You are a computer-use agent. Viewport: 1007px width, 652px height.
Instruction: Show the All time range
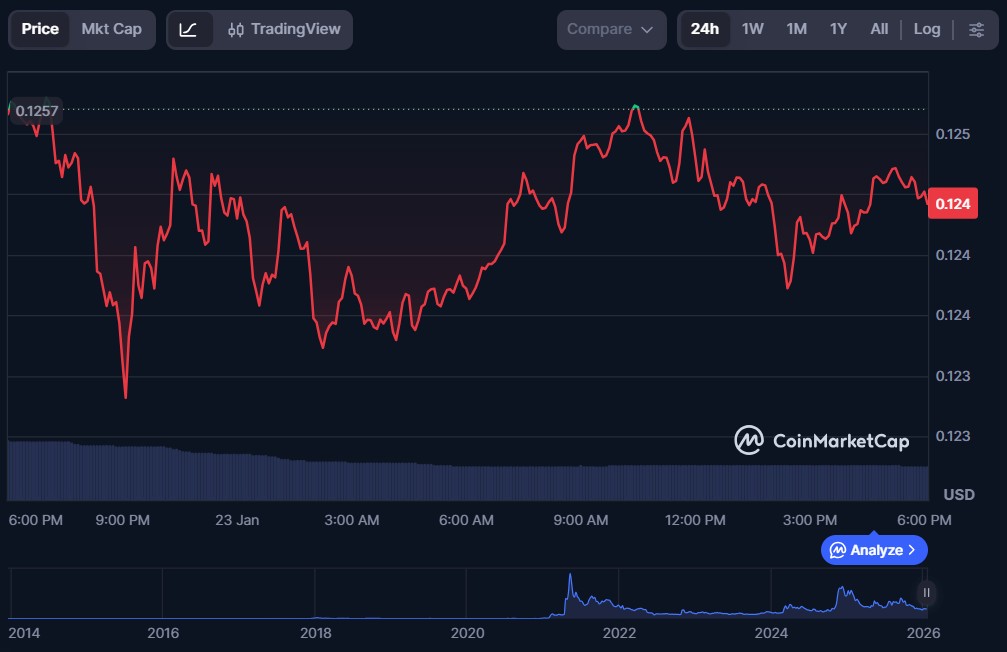(879, 29)
